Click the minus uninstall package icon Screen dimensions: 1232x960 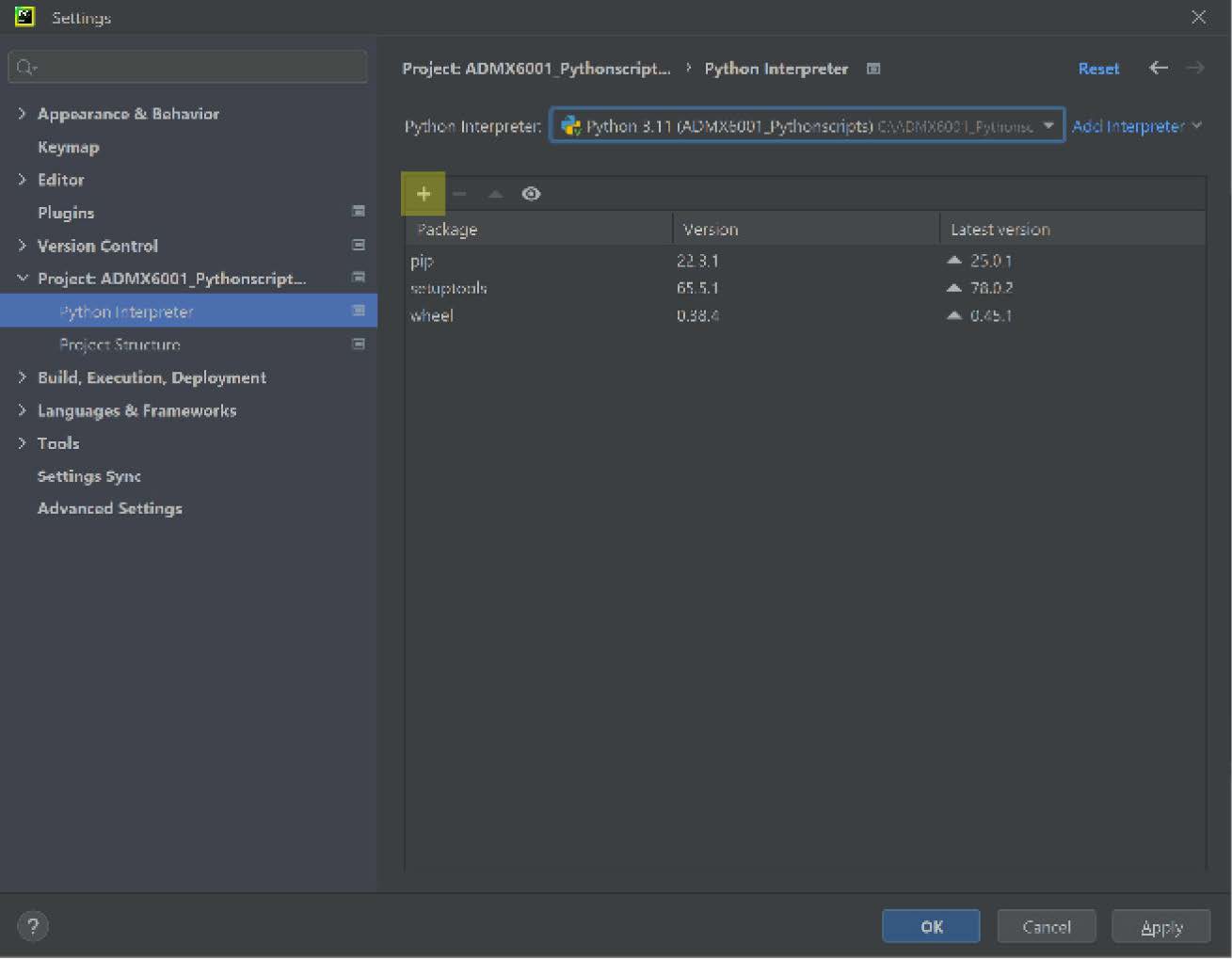[459, 194]
